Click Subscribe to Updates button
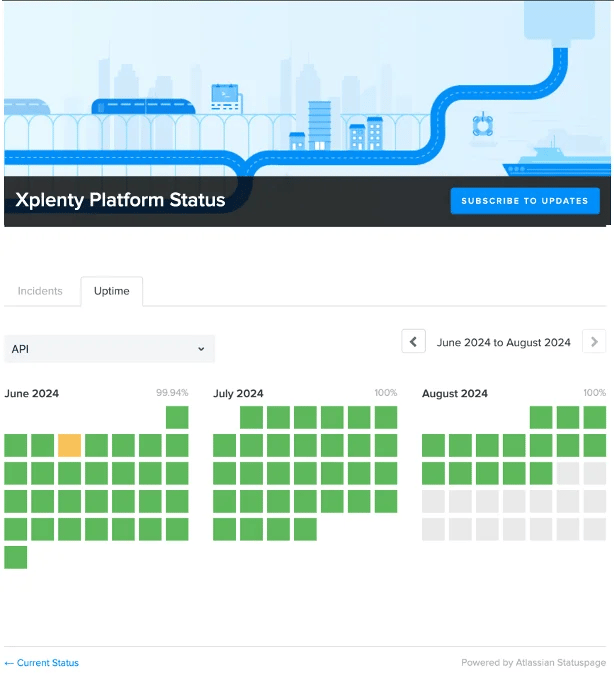614x680 pixels. [x=525, y=201]
